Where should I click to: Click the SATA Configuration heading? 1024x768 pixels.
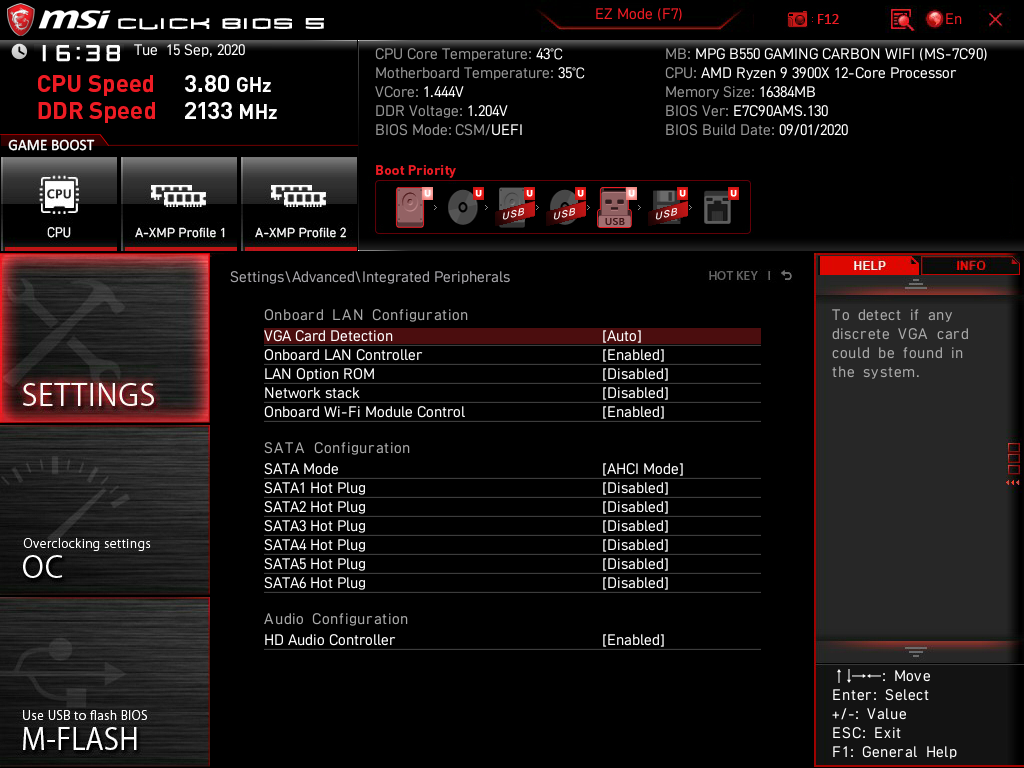pos(337,448)
